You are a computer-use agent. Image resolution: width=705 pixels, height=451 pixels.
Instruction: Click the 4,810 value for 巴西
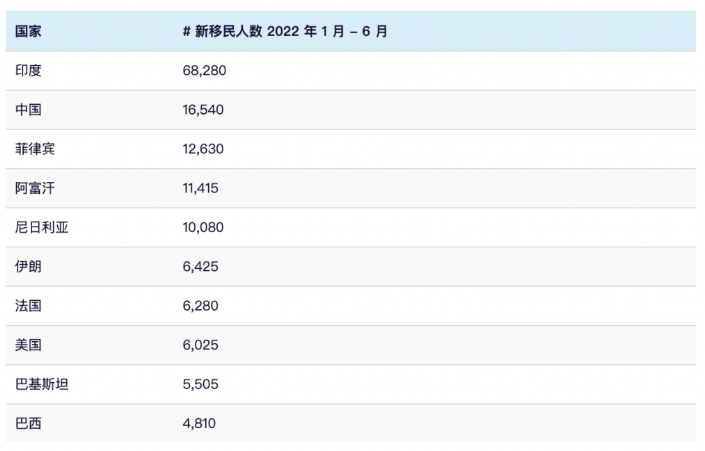pos(199,423)
